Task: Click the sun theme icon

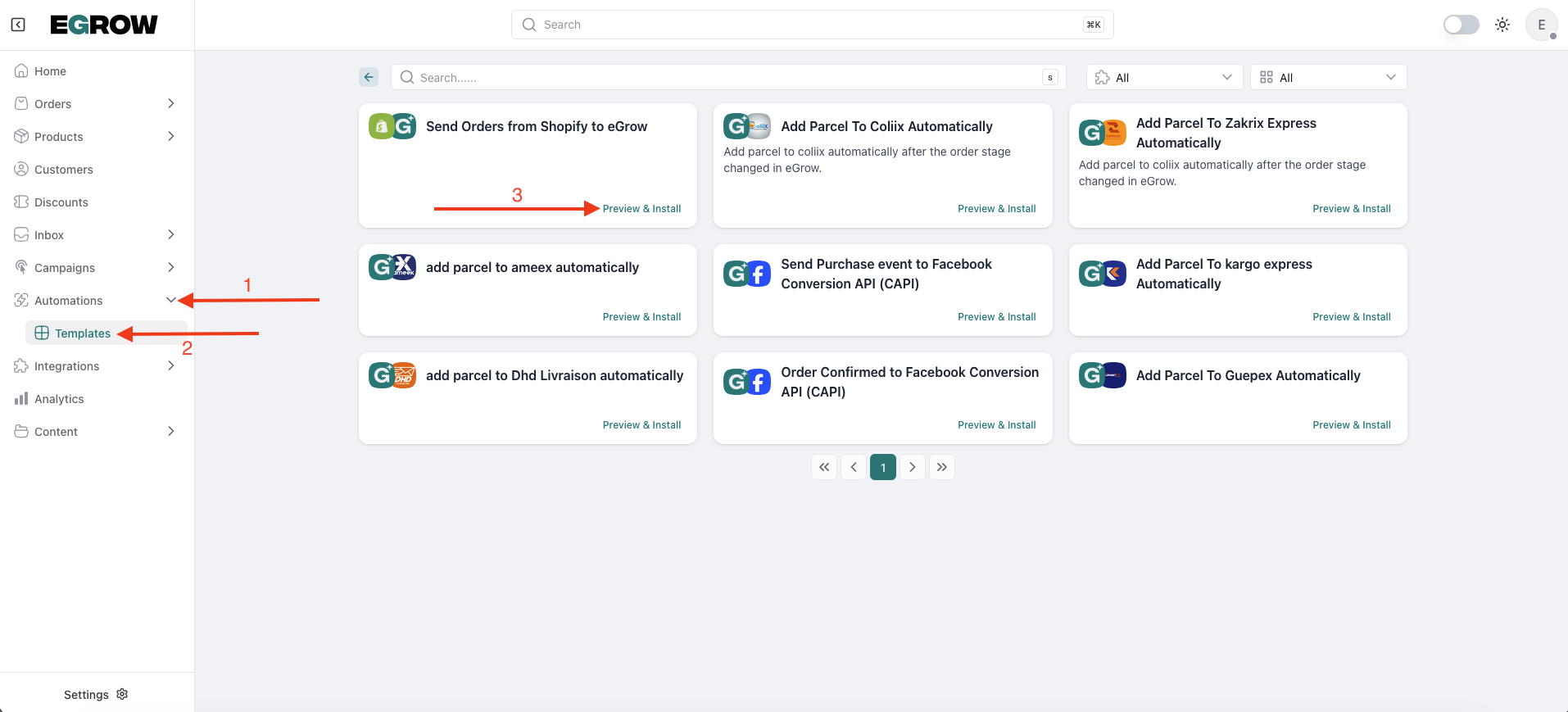Action: (x=1502, y=25)
